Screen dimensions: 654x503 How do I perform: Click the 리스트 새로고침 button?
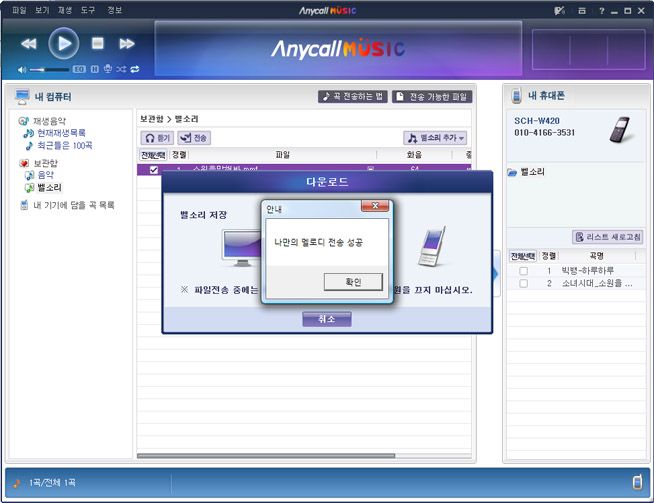click(x=607, y=237)
